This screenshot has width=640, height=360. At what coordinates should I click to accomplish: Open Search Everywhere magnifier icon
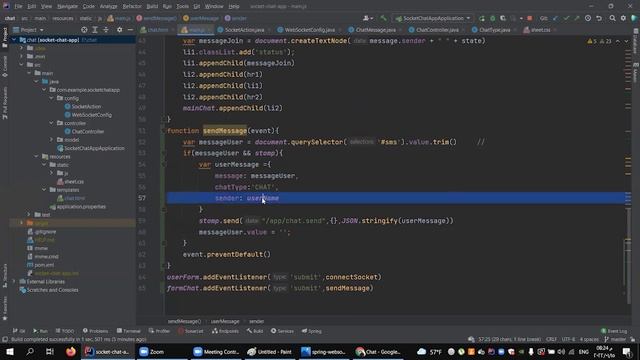click(x=613, y=18)
